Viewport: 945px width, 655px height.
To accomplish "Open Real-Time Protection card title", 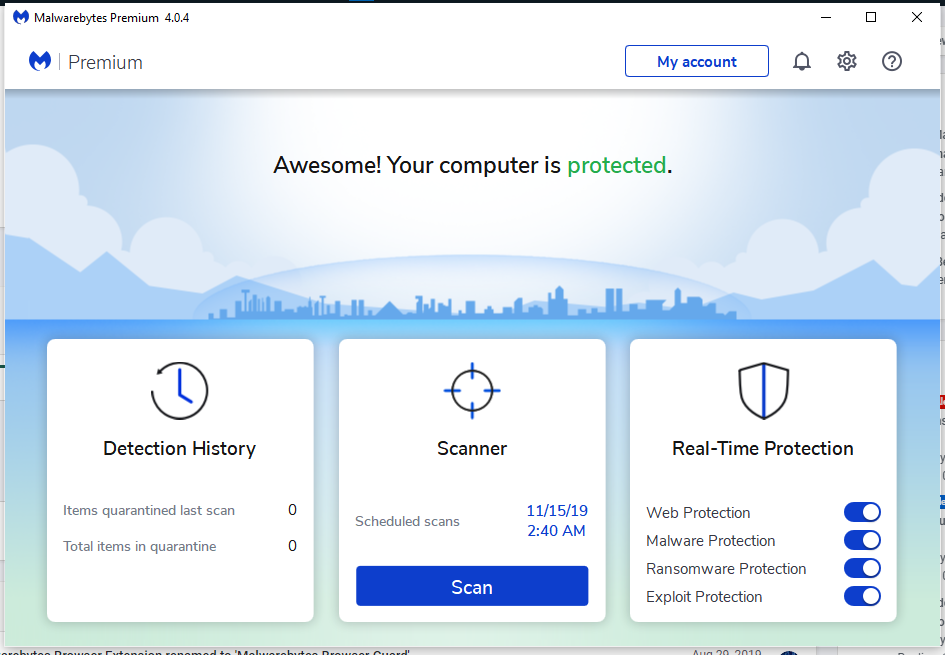I will point(763,448).
